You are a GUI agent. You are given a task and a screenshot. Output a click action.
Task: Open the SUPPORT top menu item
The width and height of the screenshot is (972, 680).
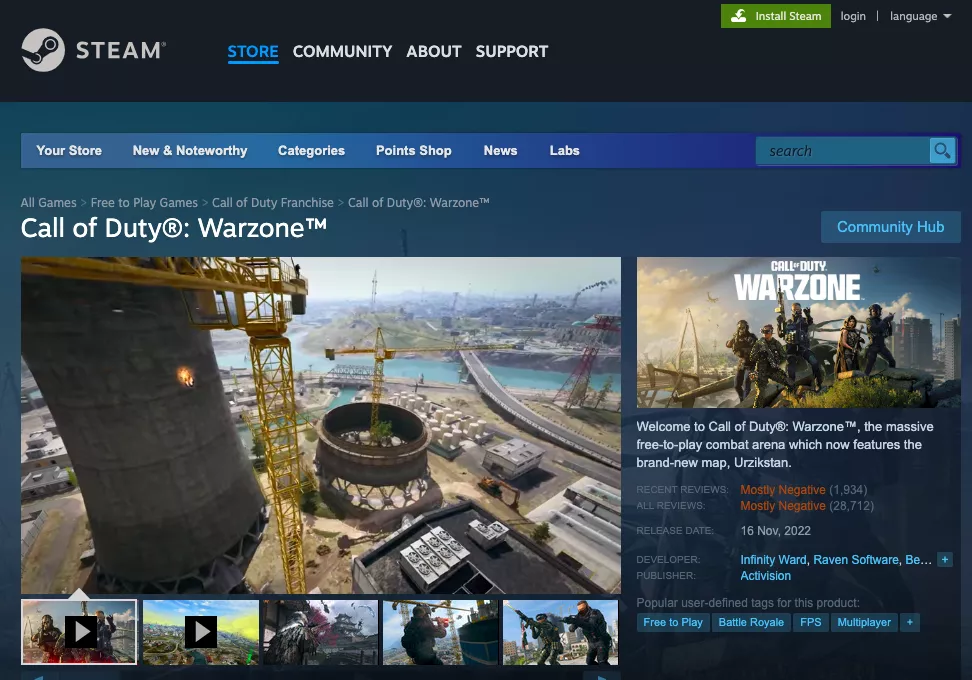[511, 51]
